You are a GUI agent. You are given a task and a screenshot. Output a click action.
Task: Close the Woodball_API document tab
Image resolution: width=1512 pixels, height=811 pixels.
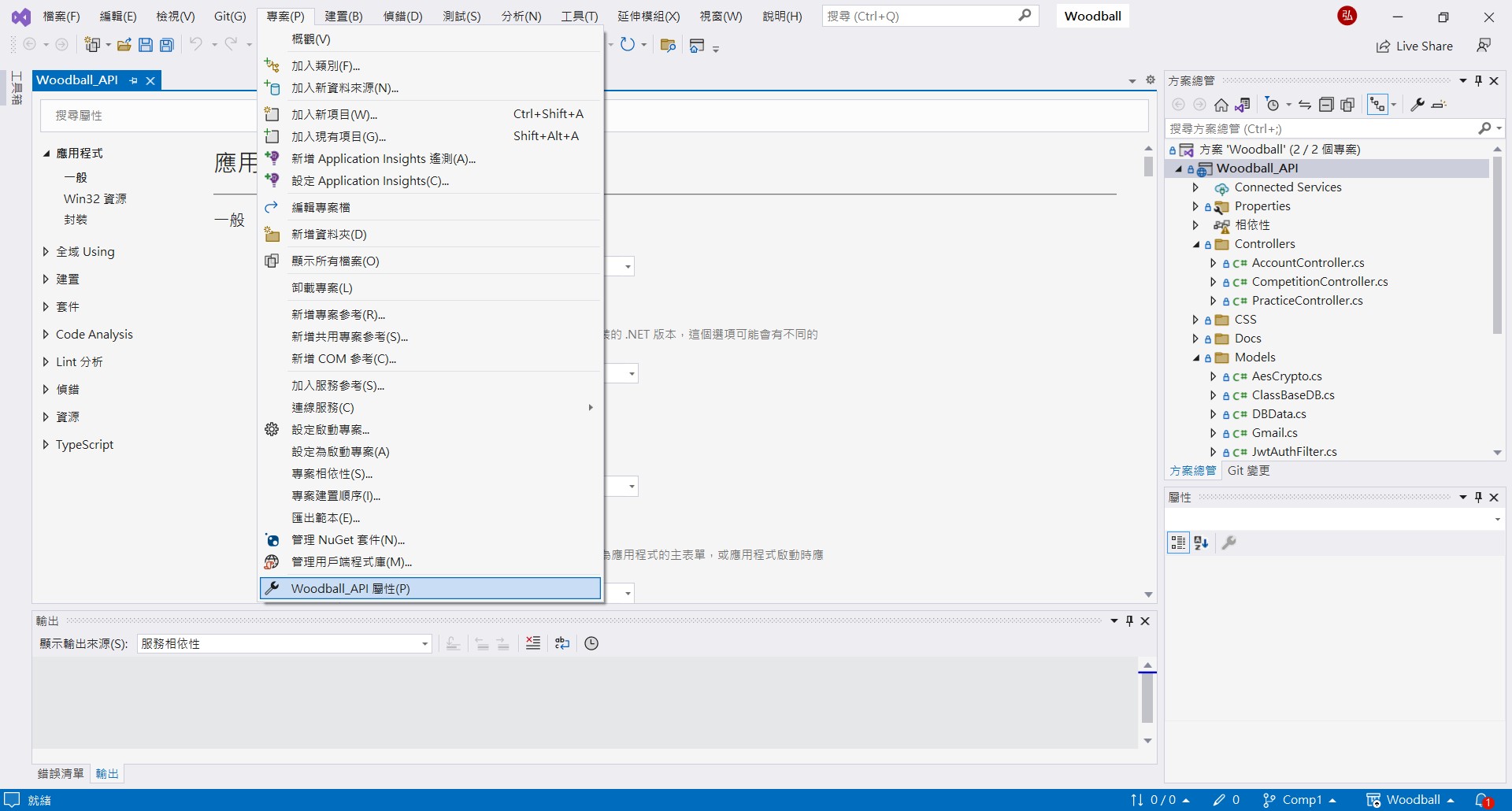click(x=150, y=80)
